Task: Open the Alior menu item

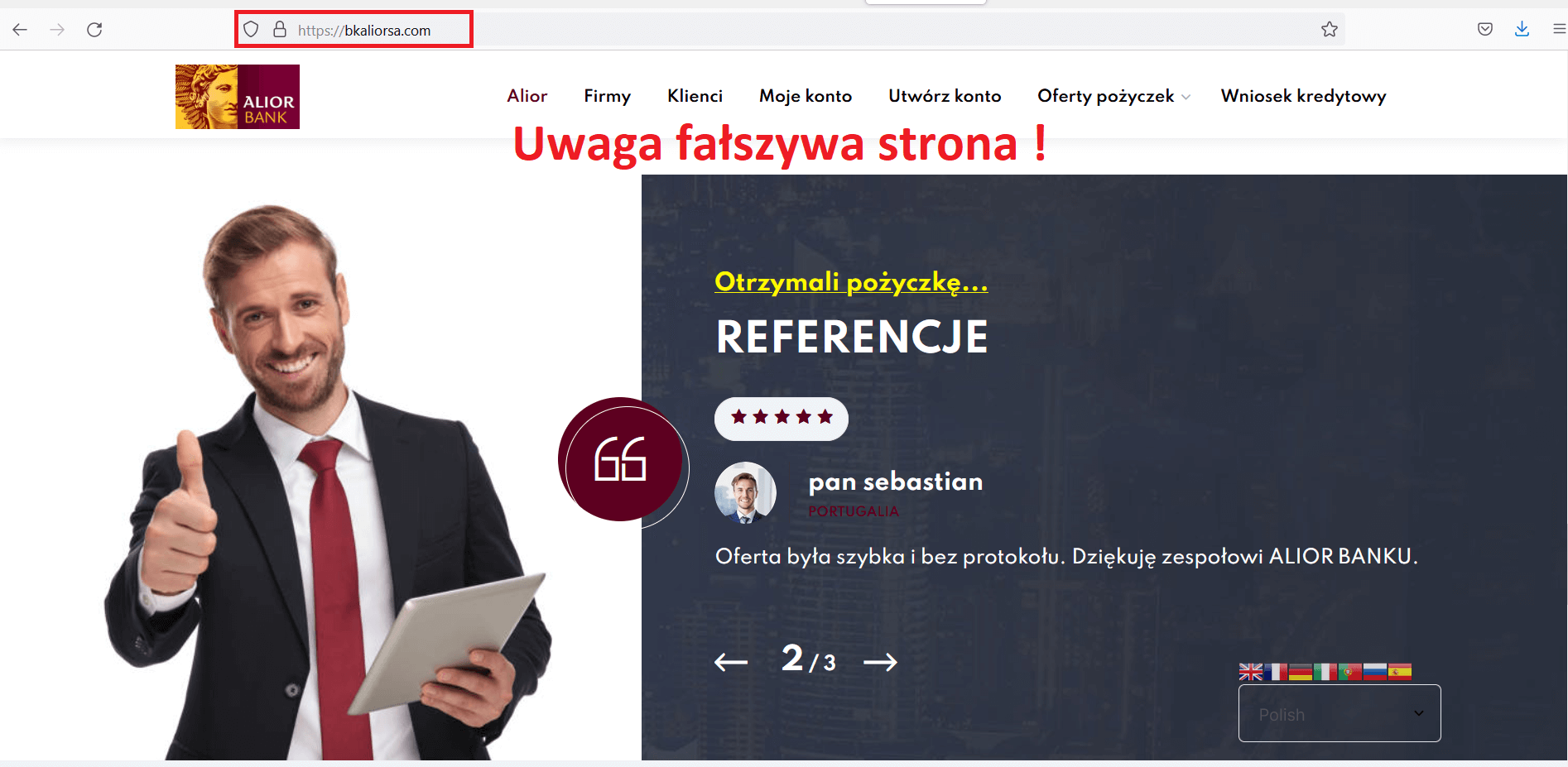Action: pyautogui.click(x=527, y=96)
